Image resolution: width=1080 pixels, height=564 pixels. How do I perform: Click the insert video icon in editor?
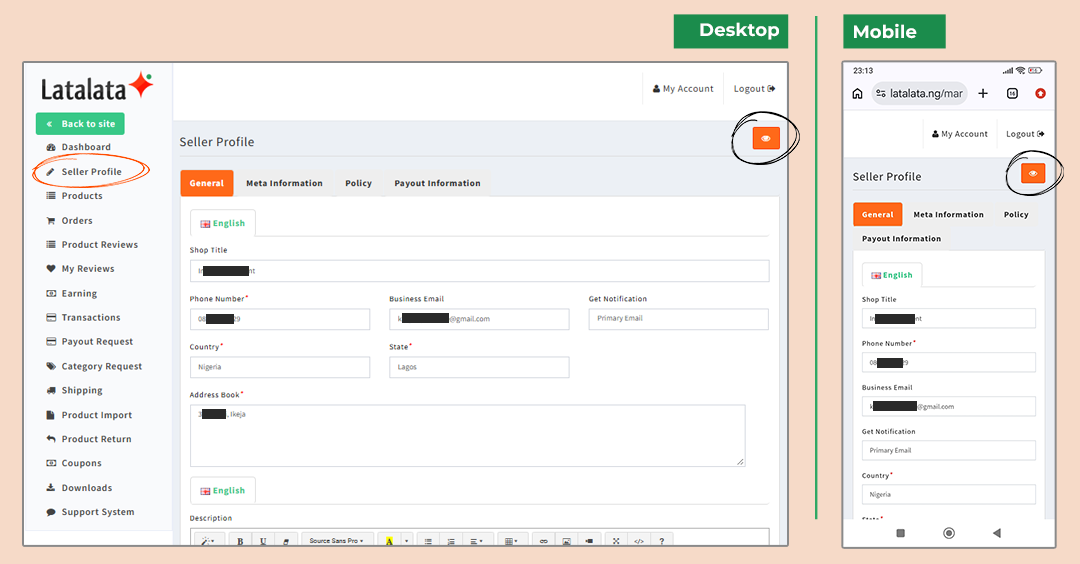pyautogui.click(x=589, y=541)
